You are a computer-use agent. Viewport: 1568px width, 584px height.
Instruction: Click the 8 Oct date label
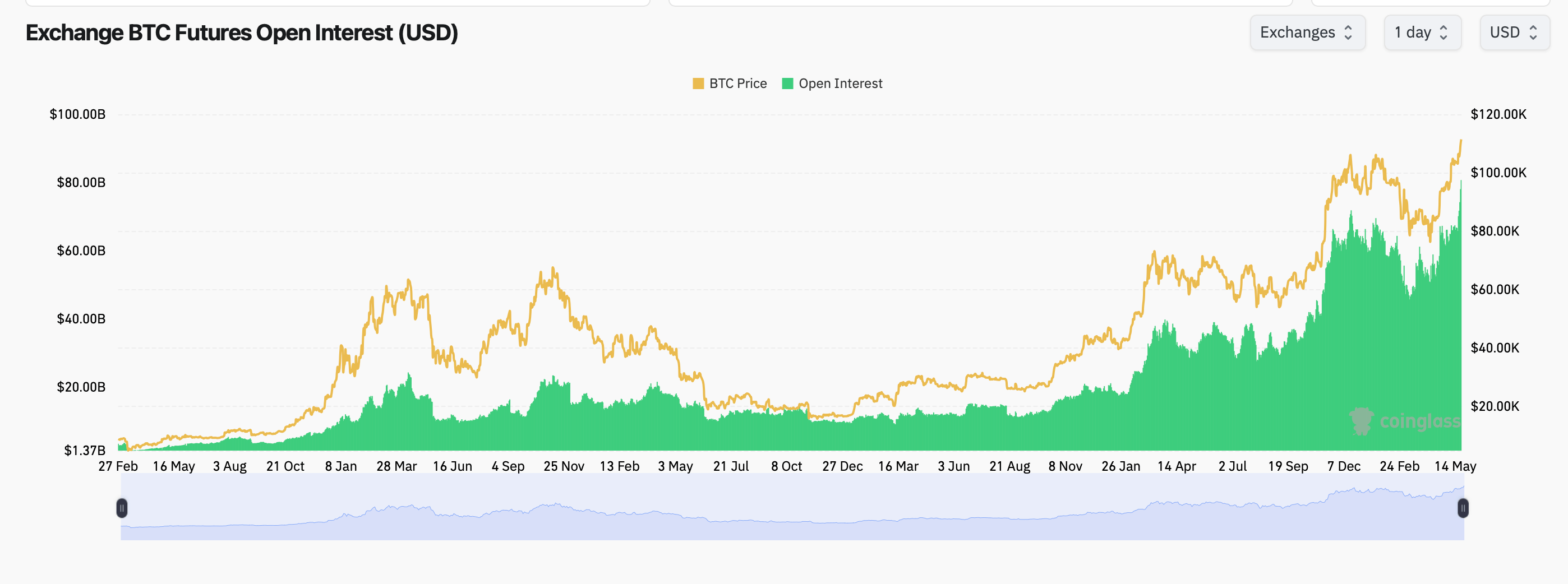(x=786, y=466)
